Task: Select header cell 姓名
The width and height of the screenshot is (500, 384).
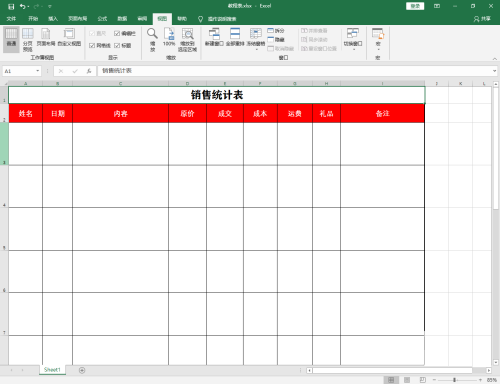Action: click(26, 113)
